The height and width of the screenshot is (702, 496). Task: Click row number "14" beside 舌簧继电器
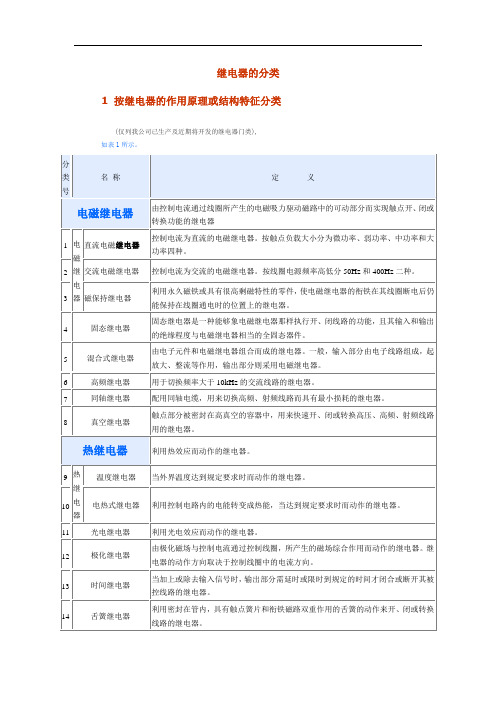(x=65, y=616)
